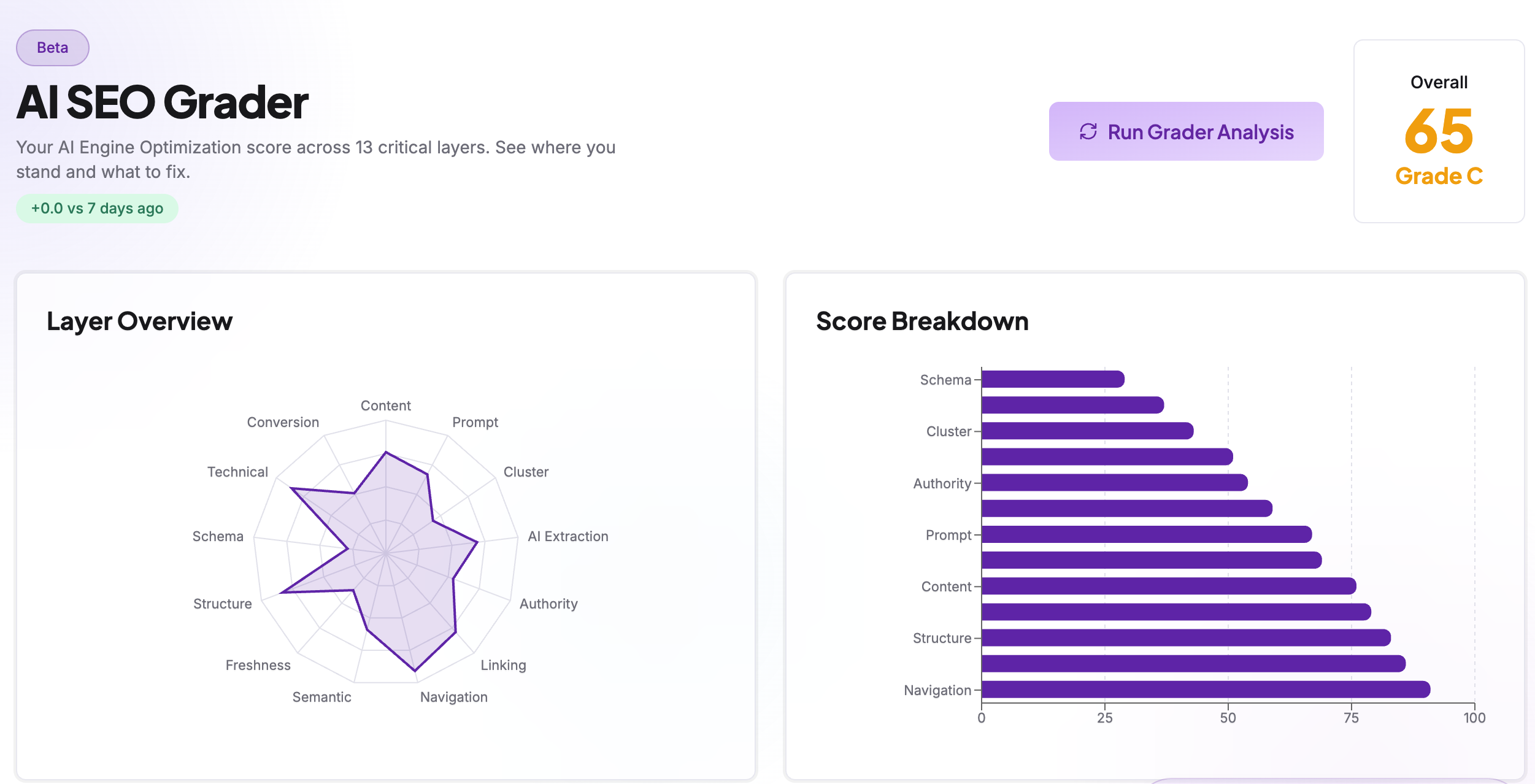Toggle the Beta badge

(52, 47)
